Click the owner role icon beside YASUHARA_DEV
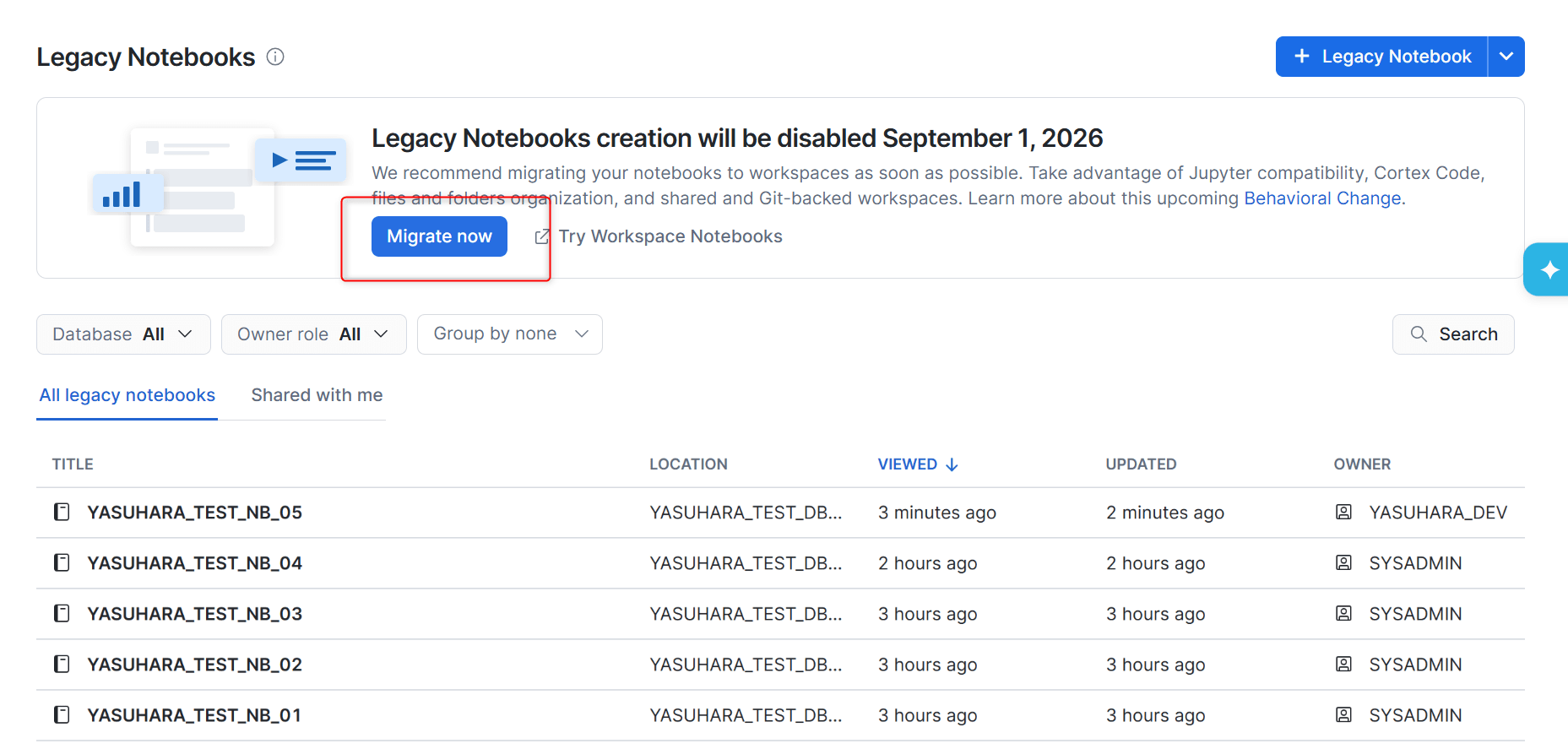 (x=1343, y=512)
